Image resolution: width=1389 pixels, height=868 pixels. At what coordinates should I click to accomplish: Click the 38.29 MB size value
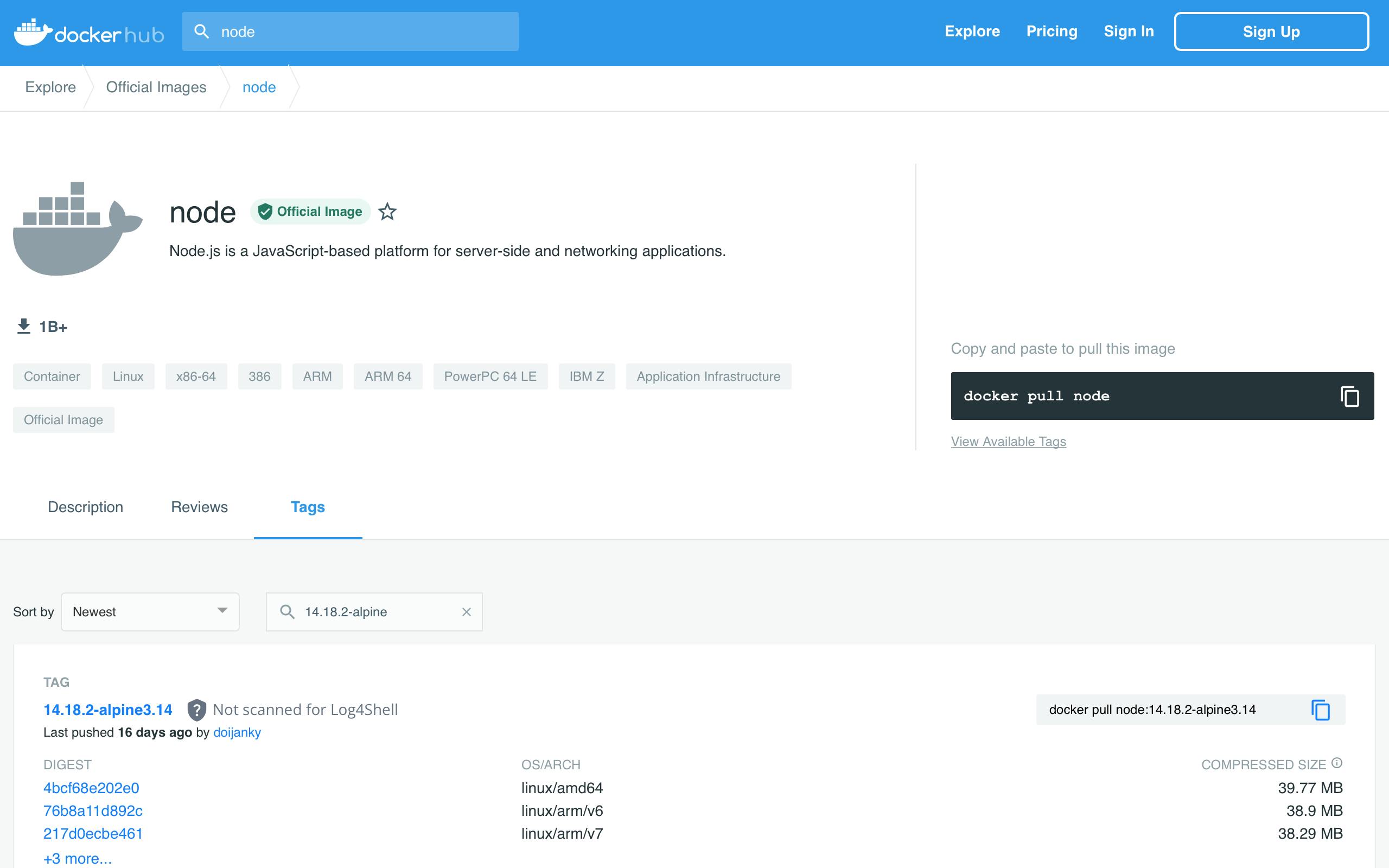[1310, 834]
